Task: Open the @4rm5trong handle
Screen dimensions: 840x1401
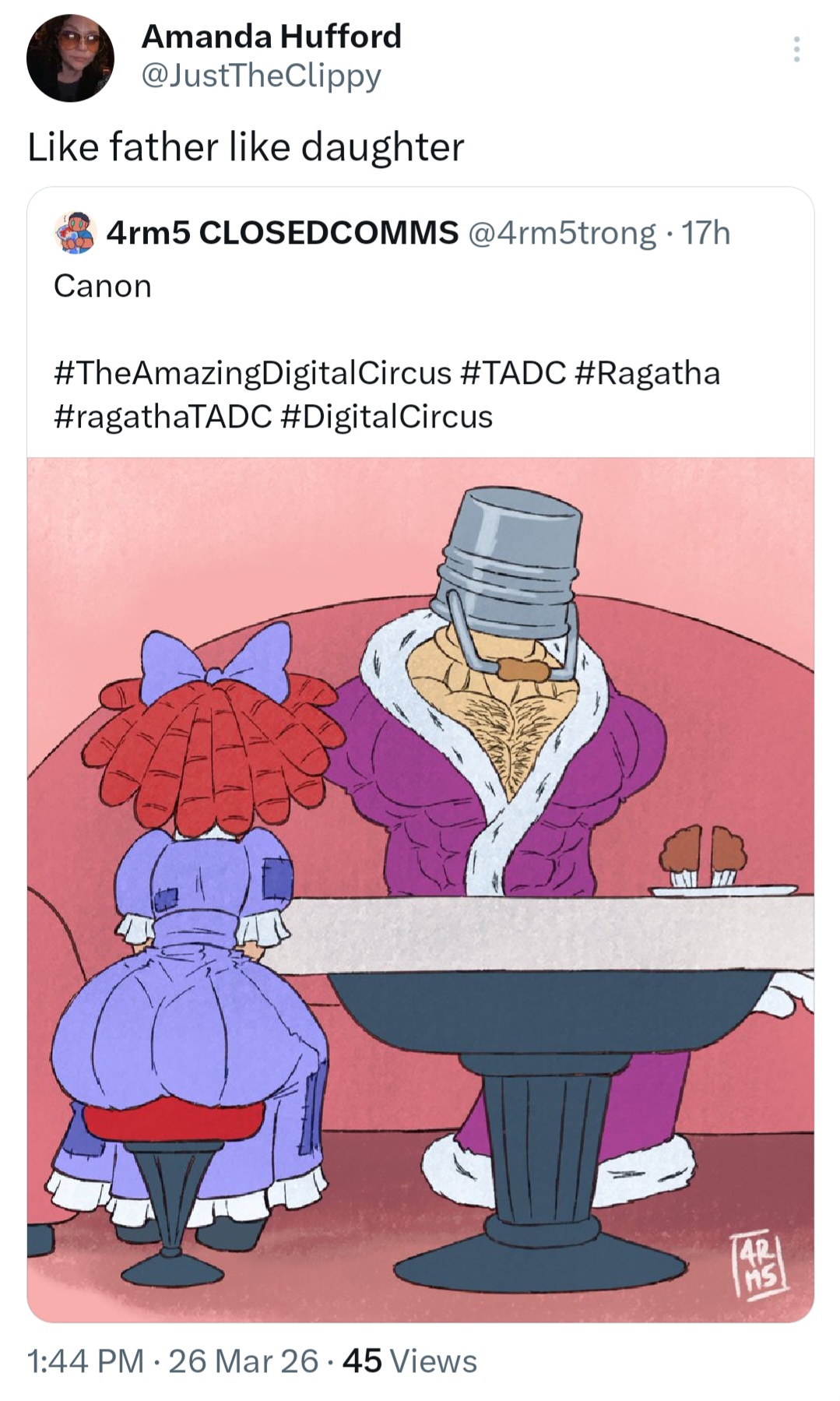Action: pos(561,233)
